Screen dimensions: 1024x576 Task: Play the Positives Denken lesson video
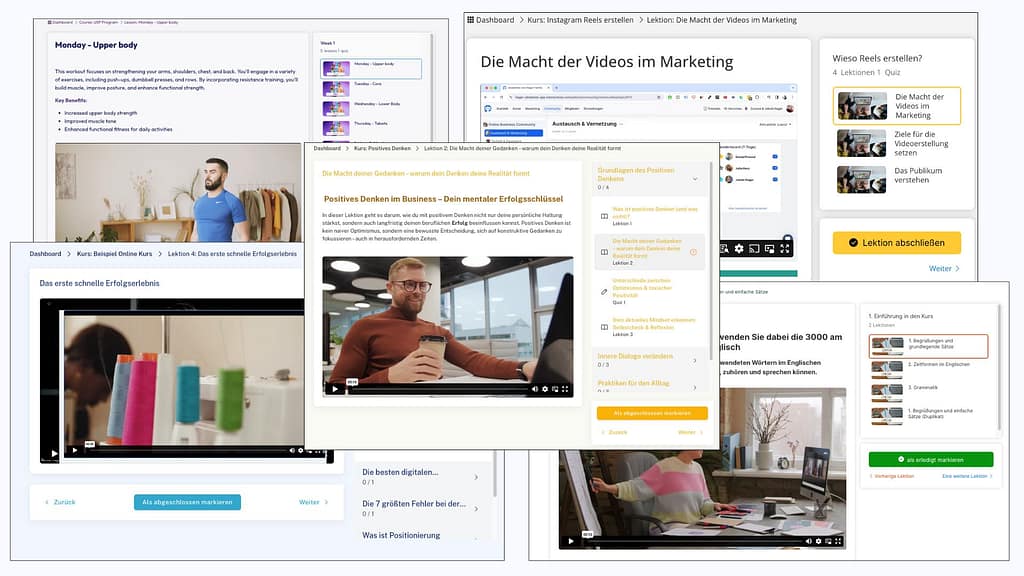[x=335, y=388]
